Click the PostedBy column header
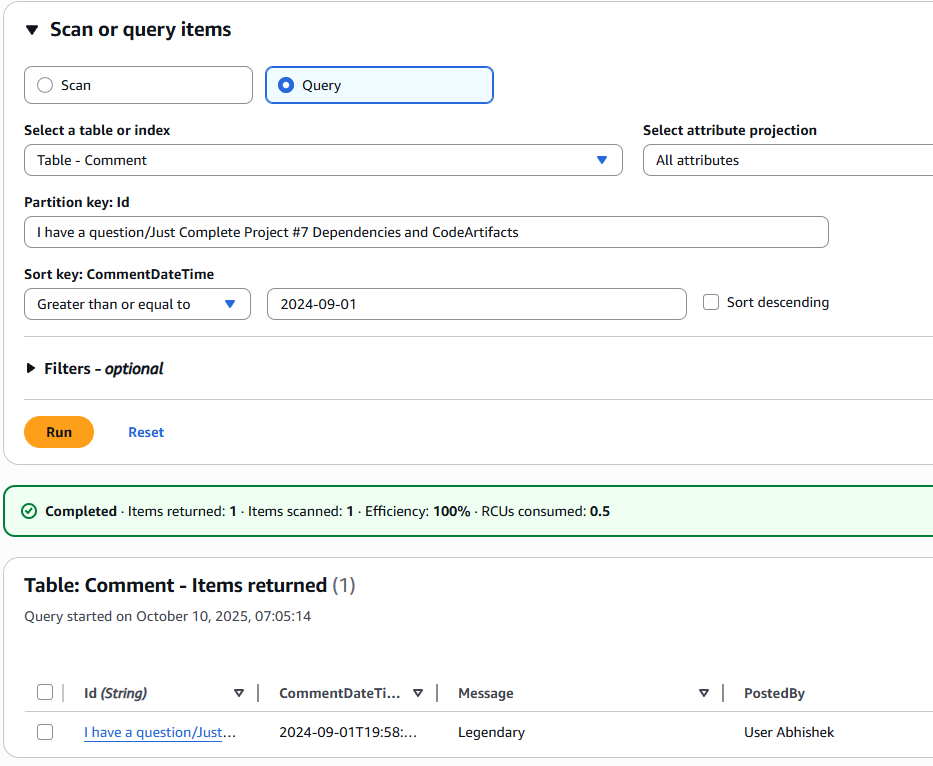 pos(774,693)
